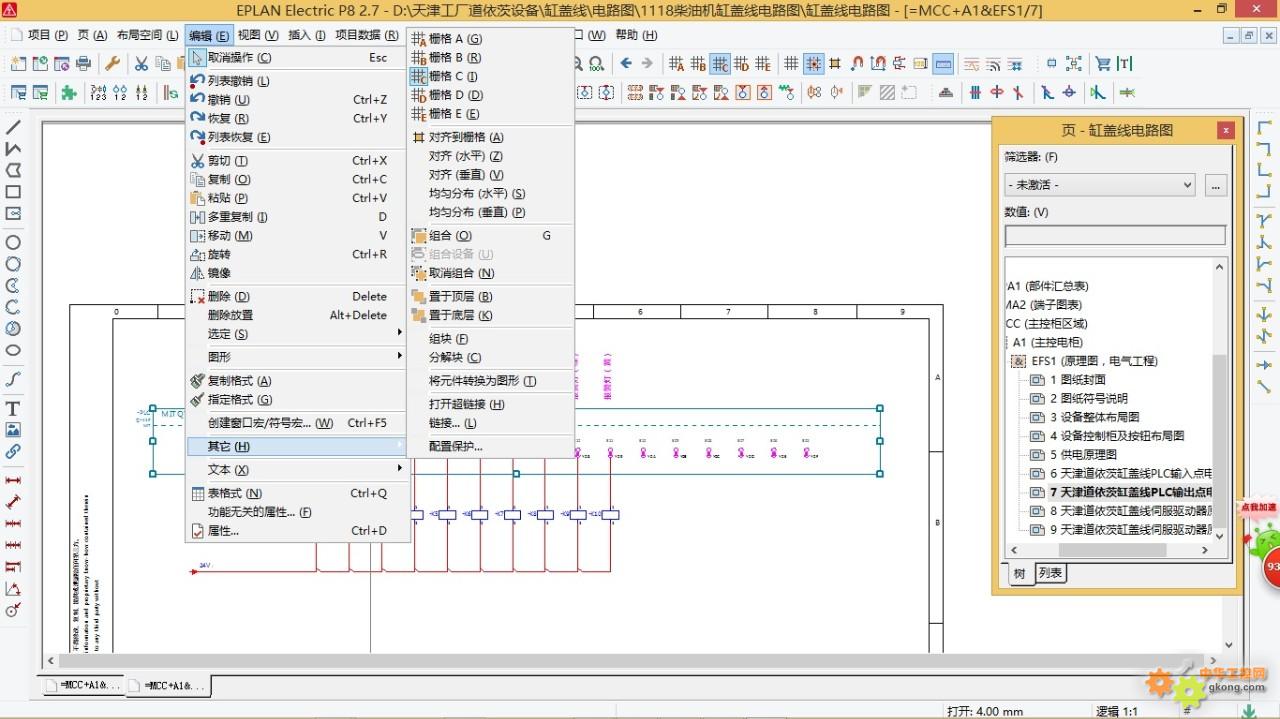1280x719 pixels.
Task: Click the red magnet object snap icon
Action: point(857,64)
